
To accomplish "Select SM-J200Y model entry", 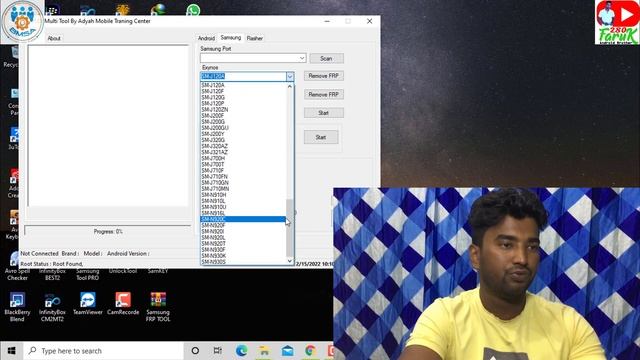I will click(243, 134).
